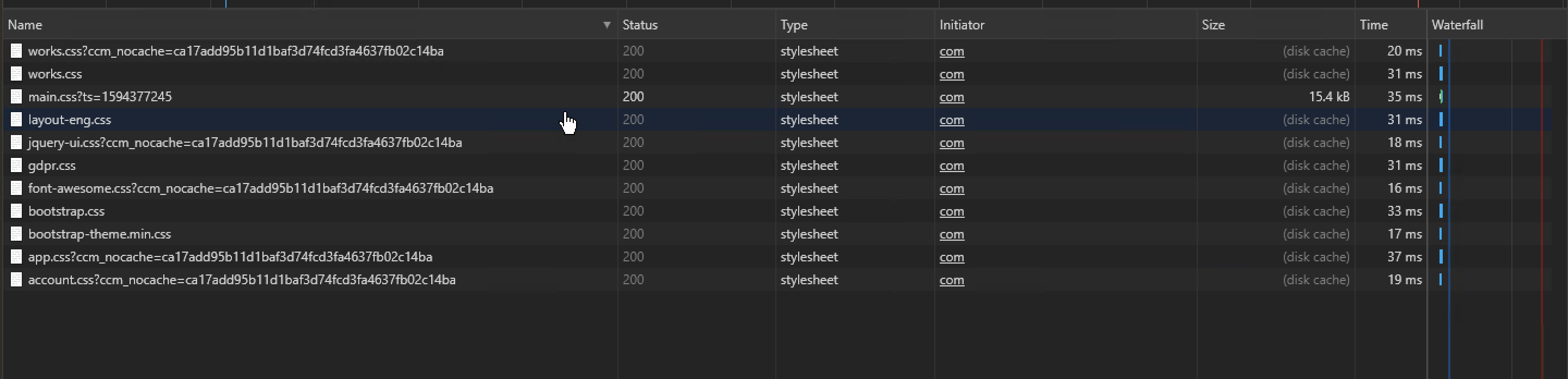1568x379 pixels.
Task: Open initiator com link for bootstrap.css
Action: coord(951,211)
